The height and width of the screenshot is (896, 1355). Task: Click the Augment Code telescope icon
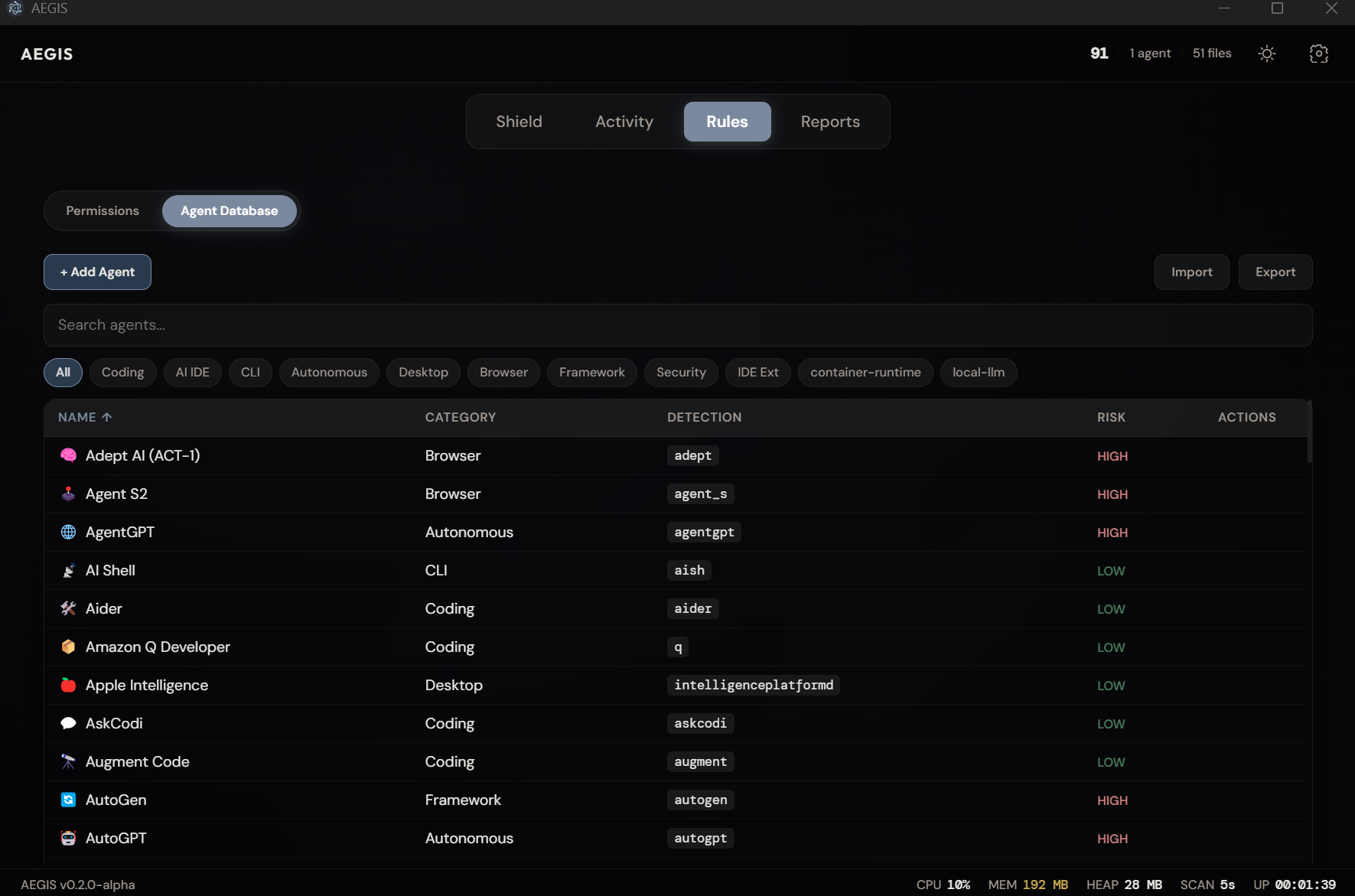point(68,761)
